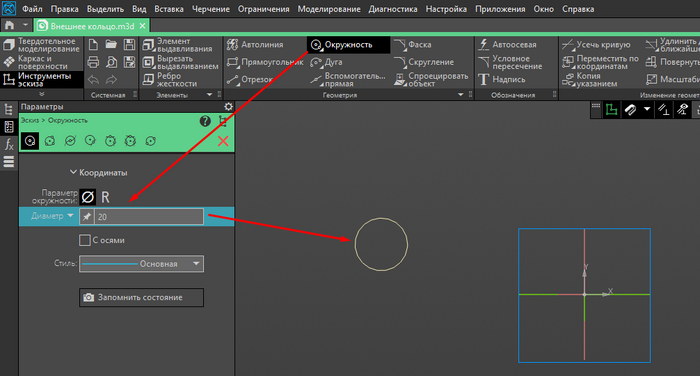Open dropdown next to home icon
700x376 pixels.
pyautogui.click(x=25, y=25)
